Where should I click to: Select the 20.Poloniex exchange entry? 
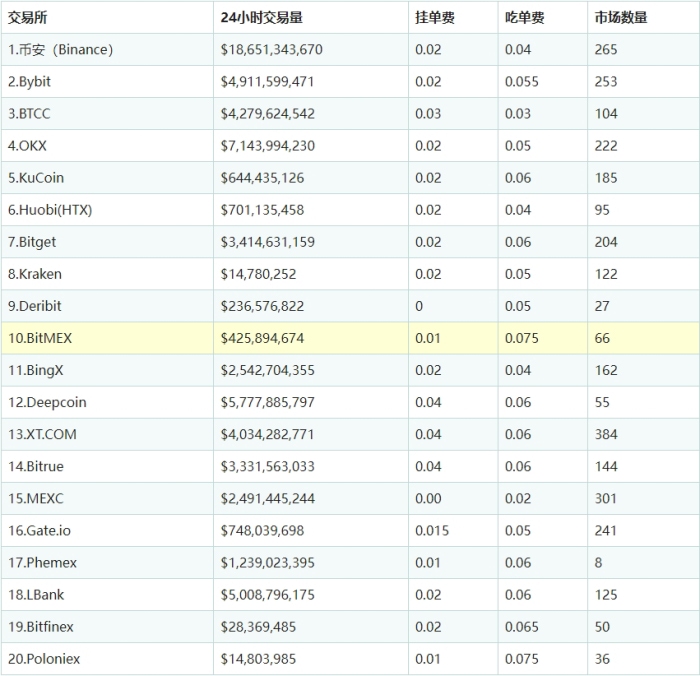point(44,659)
